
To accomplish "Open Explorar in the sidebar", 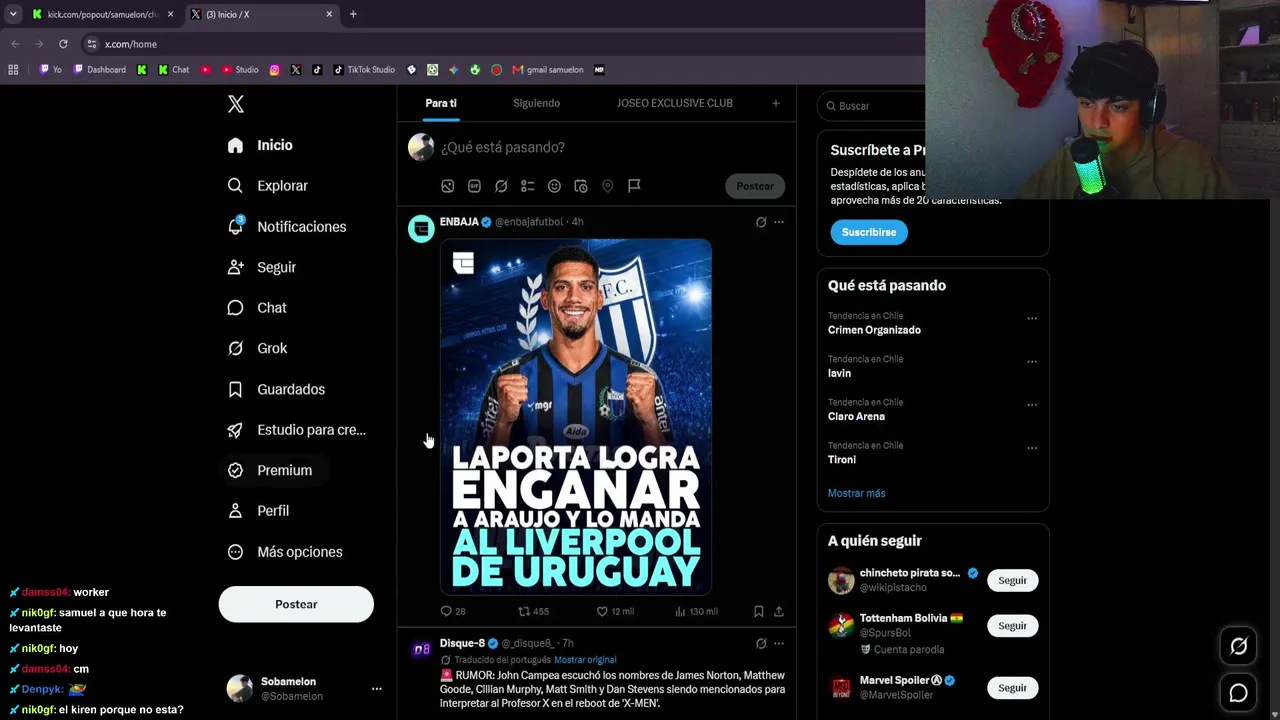I will coord(267,186).
